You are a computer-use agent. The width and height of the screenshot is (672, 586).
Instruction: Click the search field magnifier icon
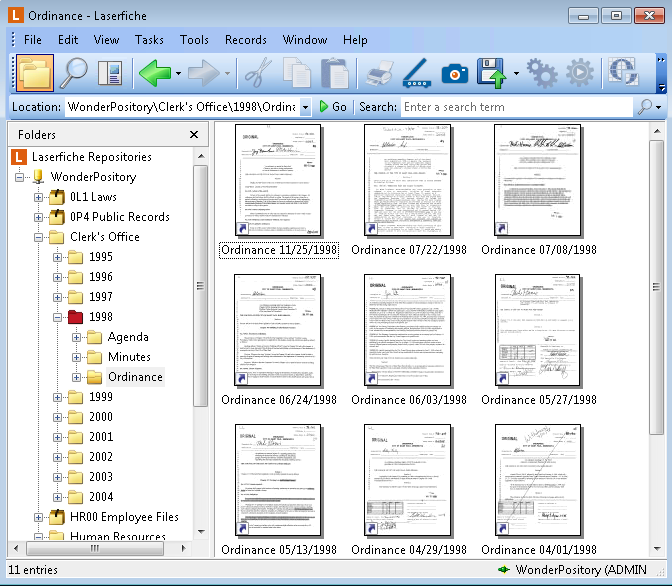(644, 107)
